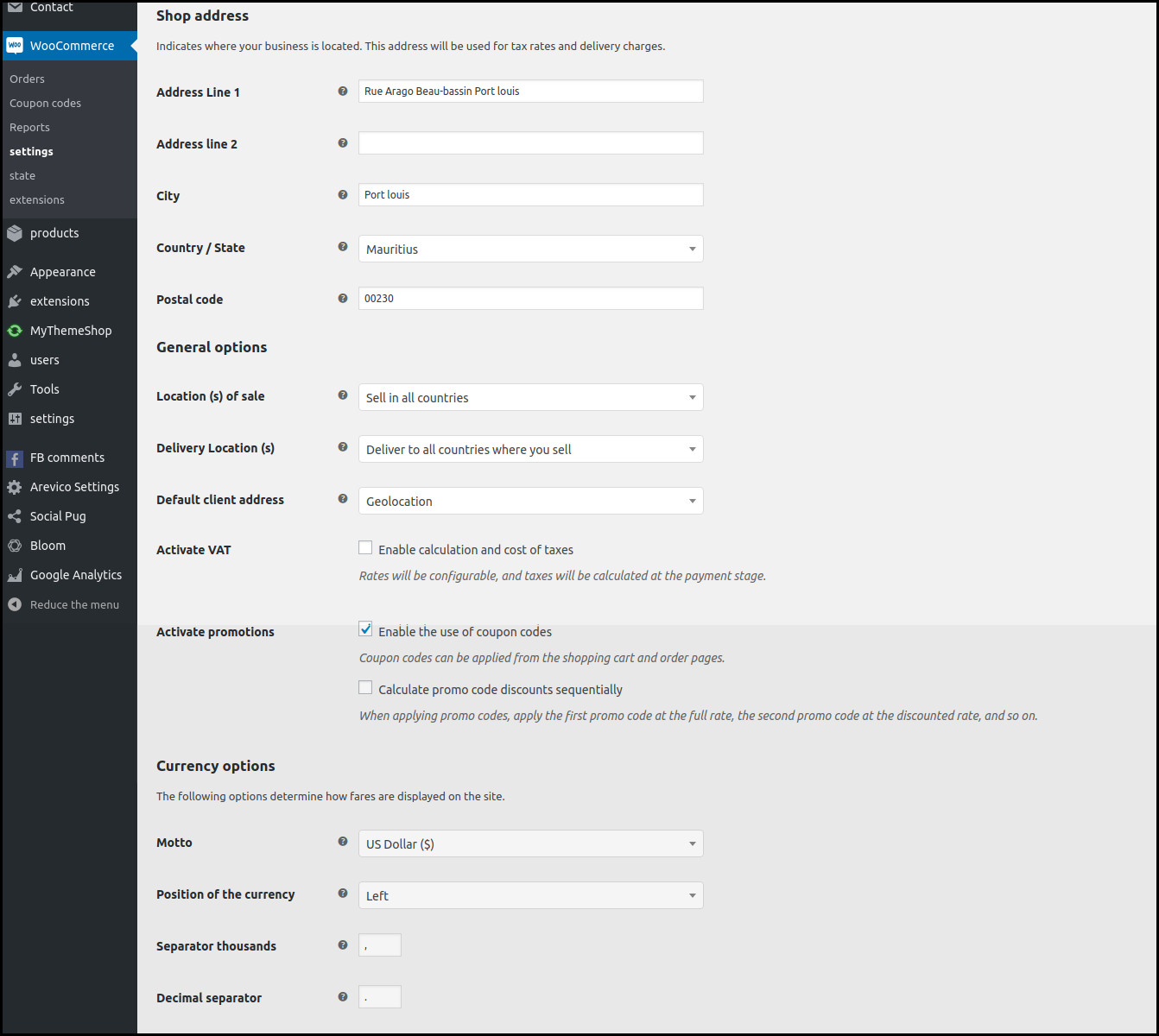Screen dimensions: 1159x1036
Task: Click the WooCommerce logo icon in sidebar
Action: pyautogui.click(x=15, y=46)
